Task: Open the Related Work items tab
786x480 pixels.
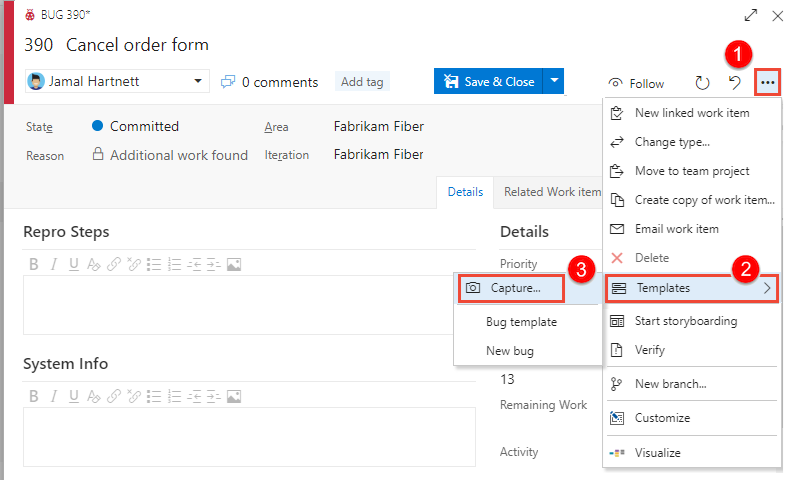Action: click(552, 192)
